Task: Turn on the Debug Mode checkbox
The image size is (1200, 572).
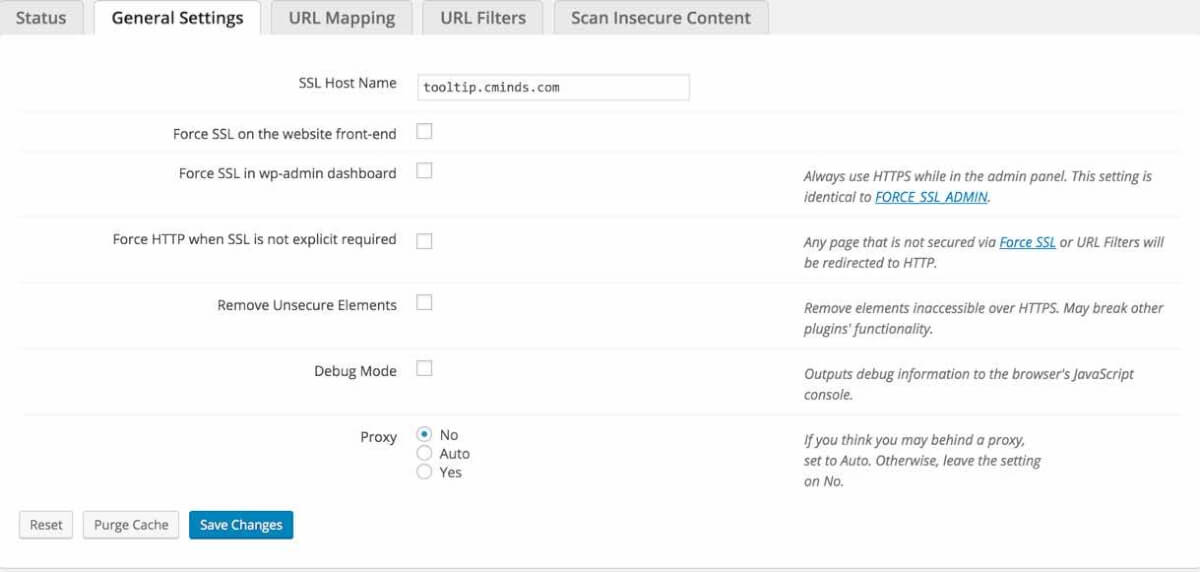Action: (x=424, y=369)
